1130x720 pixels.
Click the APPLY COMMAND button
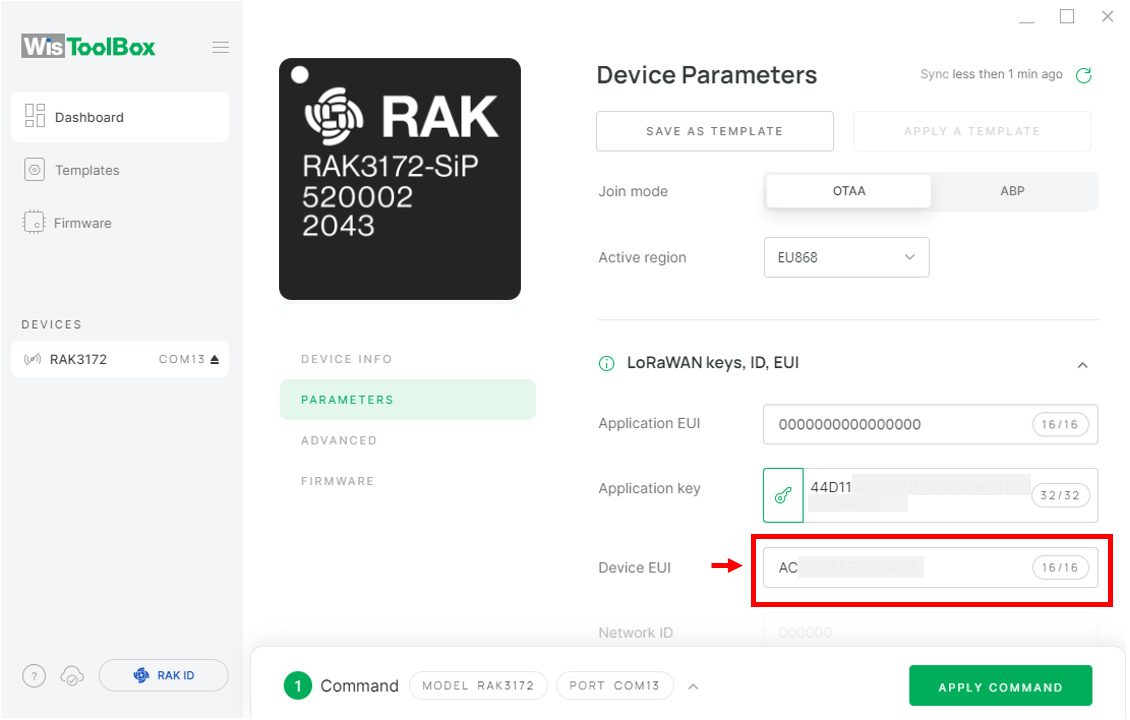1000,687
